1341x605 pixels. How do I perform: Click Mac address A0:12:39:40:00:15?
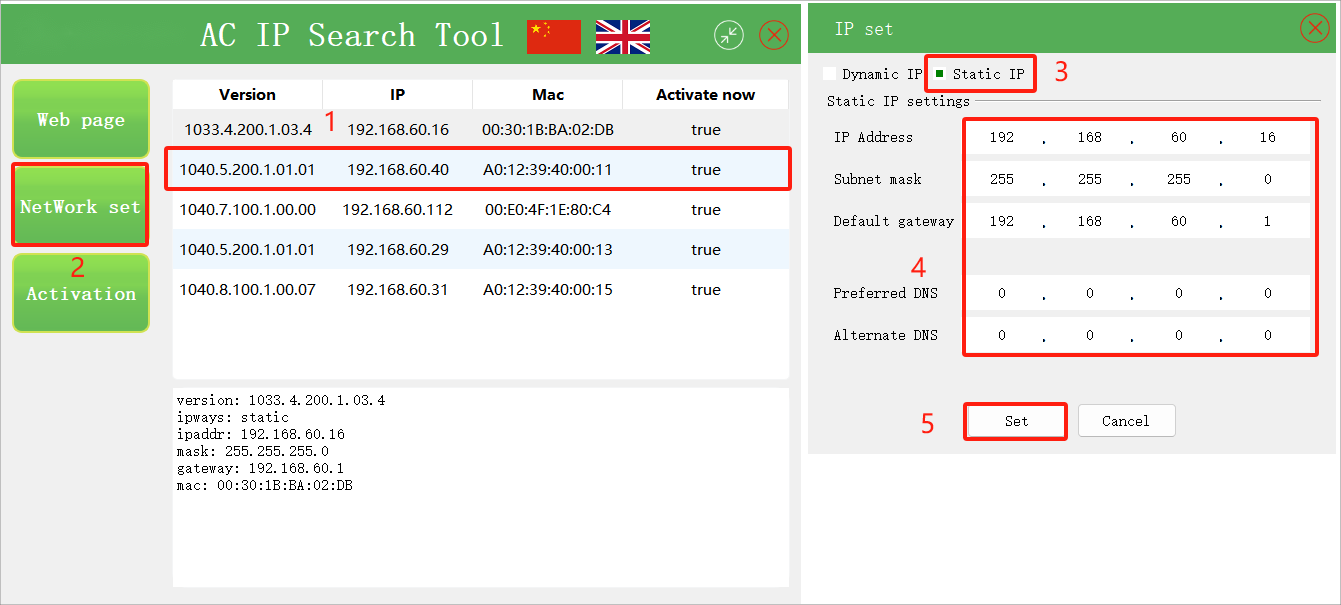548,290
